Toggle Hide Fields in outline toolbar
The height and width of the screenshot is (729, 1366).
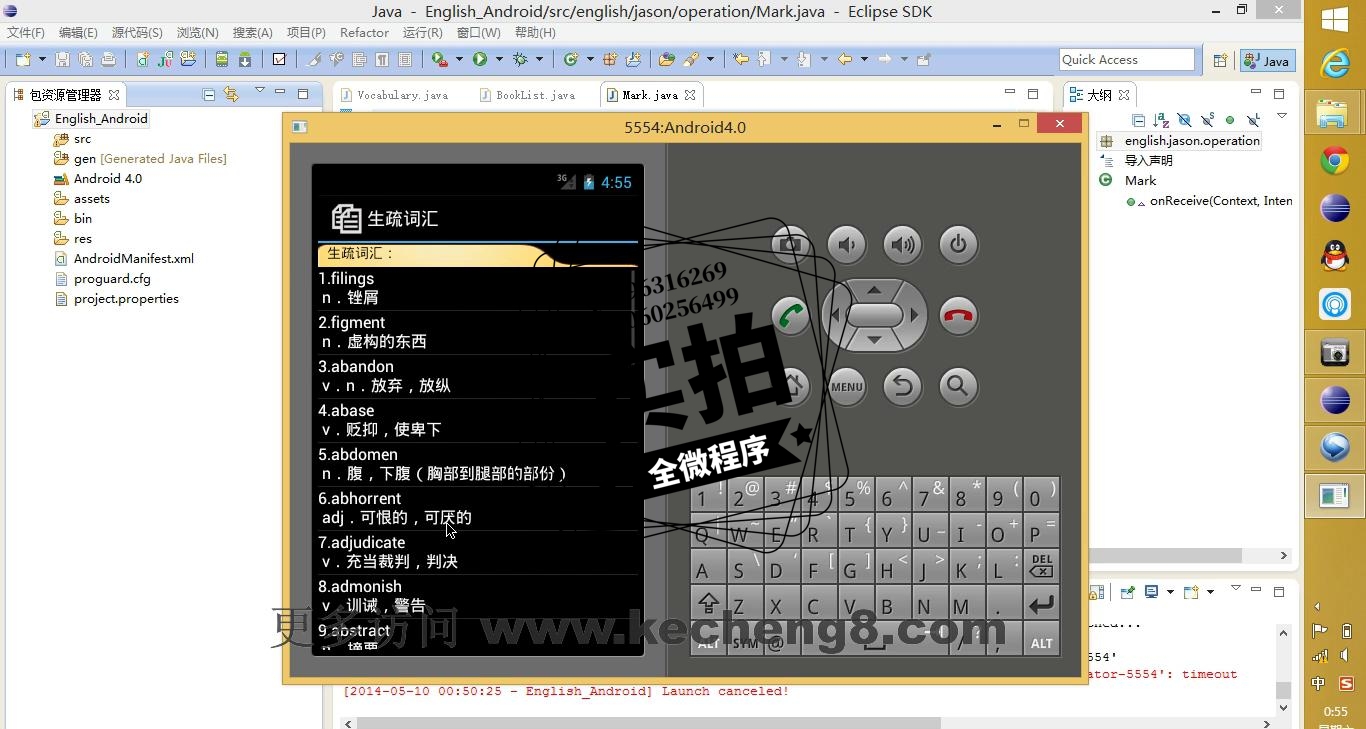[x=1185, y=121]
